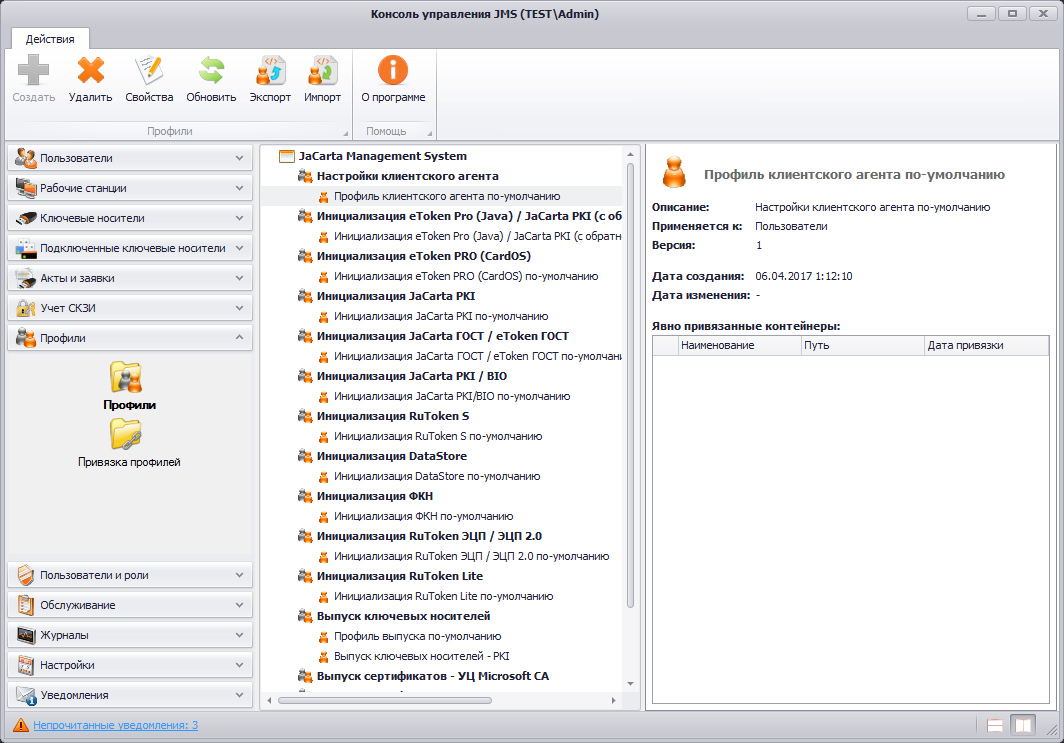Click the Экспорт profiles icon

(270, 71)
